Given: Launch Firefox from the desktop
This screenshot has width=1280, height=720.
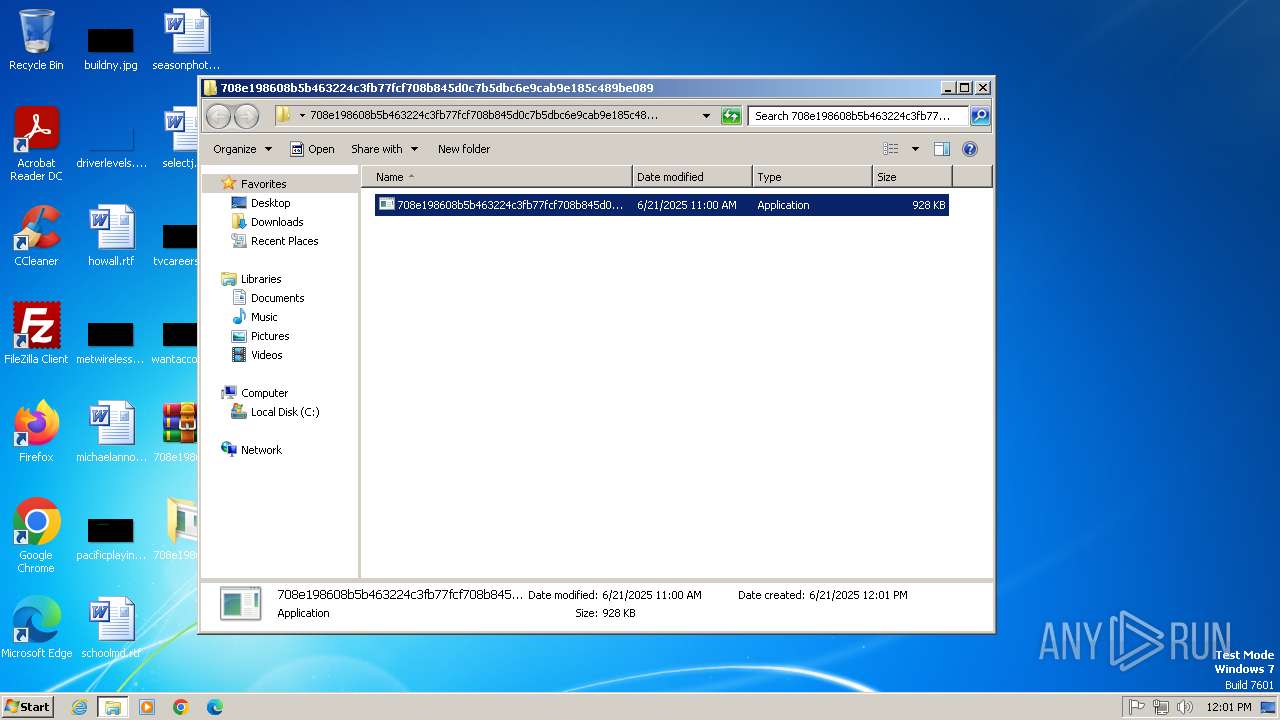Looking at the screenshot, I should pos(36,432).
